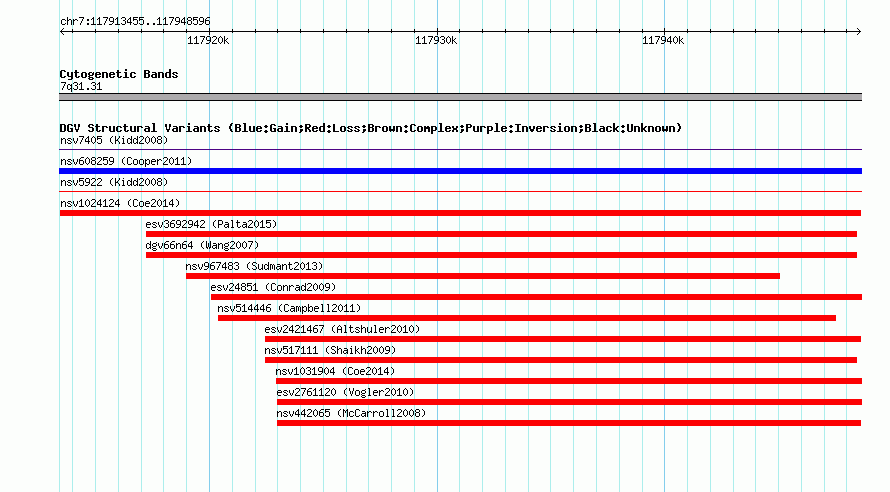Open the nsv608259 (Cooper2011) label
Image resolution: width=890 pixels, height=492 pixels.
point(126,161)
